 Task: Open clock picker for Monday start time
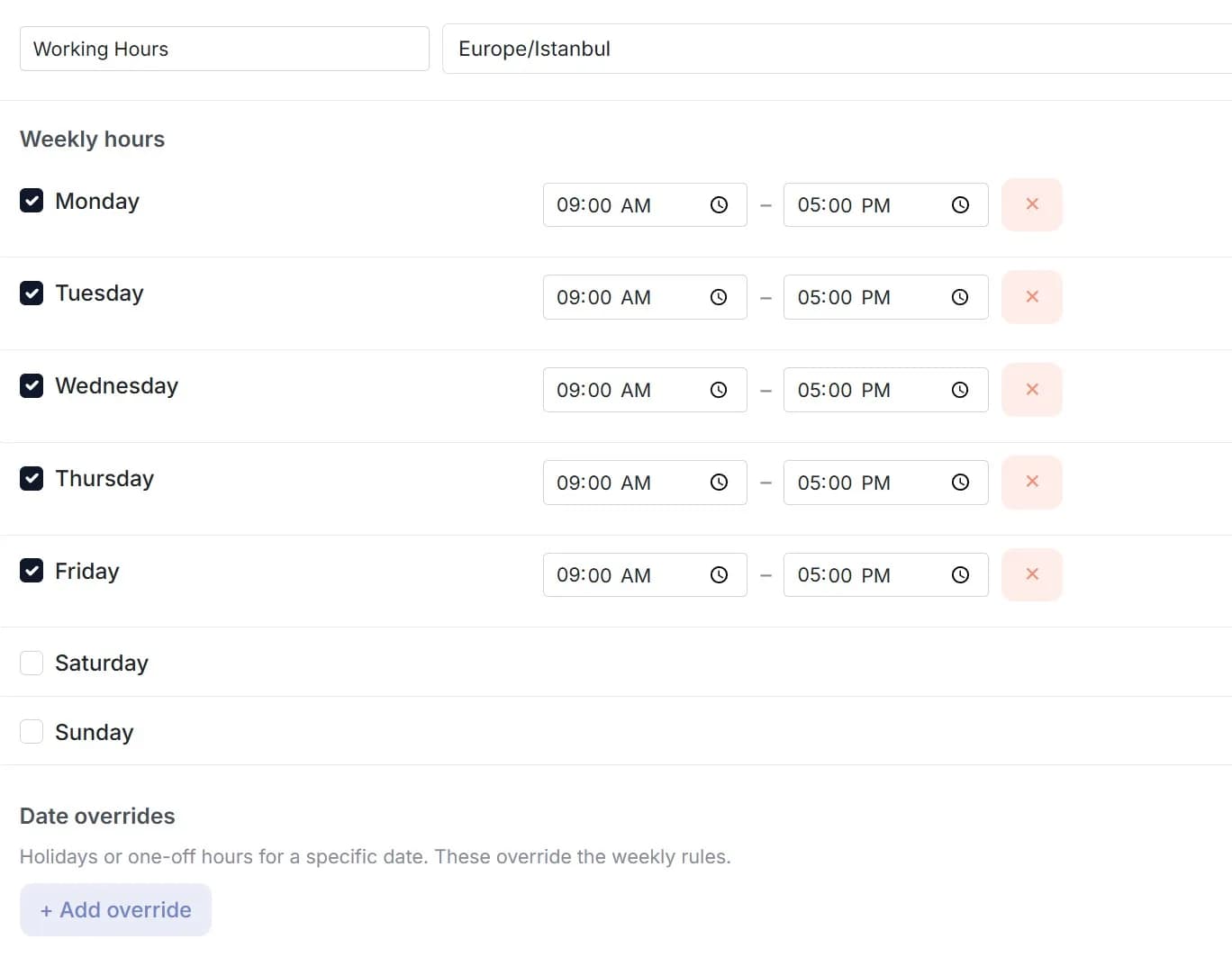click(x=719, y=205)
